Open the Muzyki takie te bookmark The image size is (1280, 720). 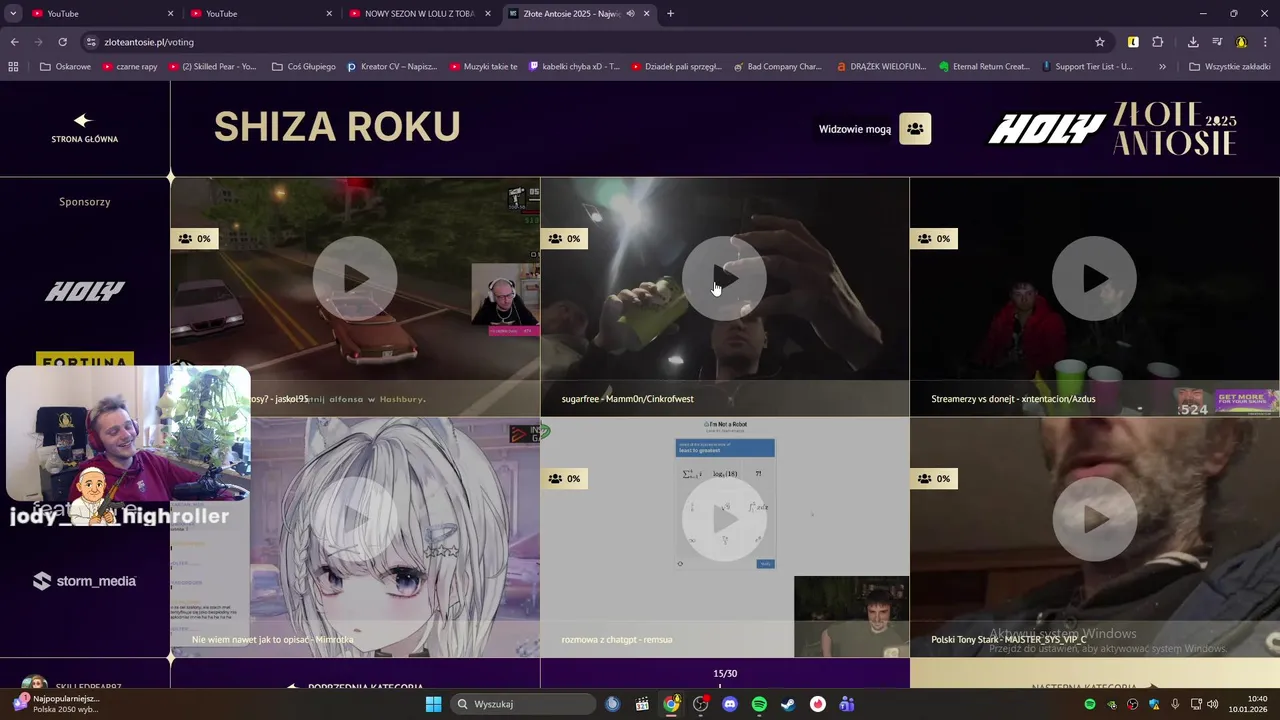coord(484,66)
